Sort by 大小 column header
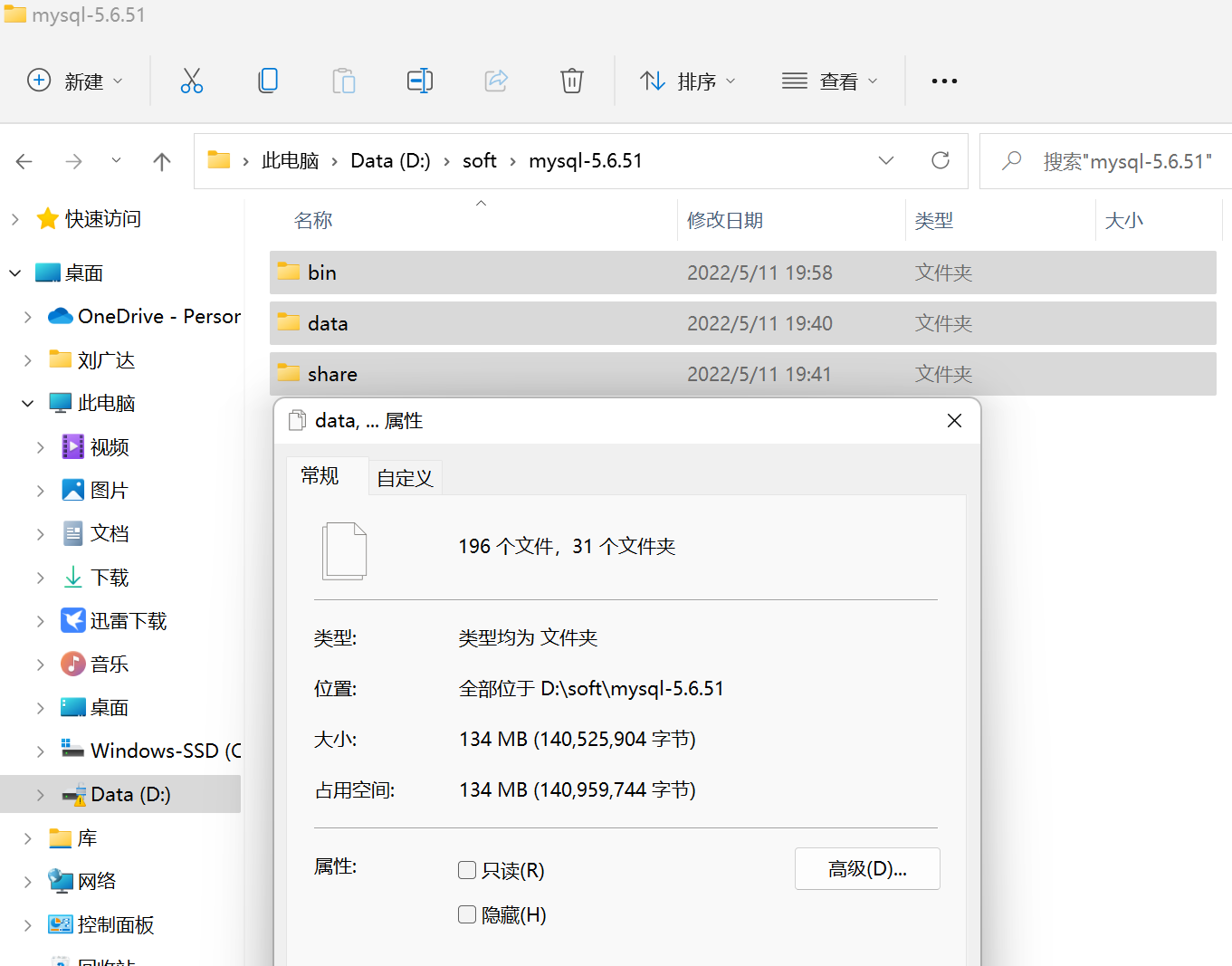Image resolution: width=1232 pixels, height=966 pixels. 1124,220
